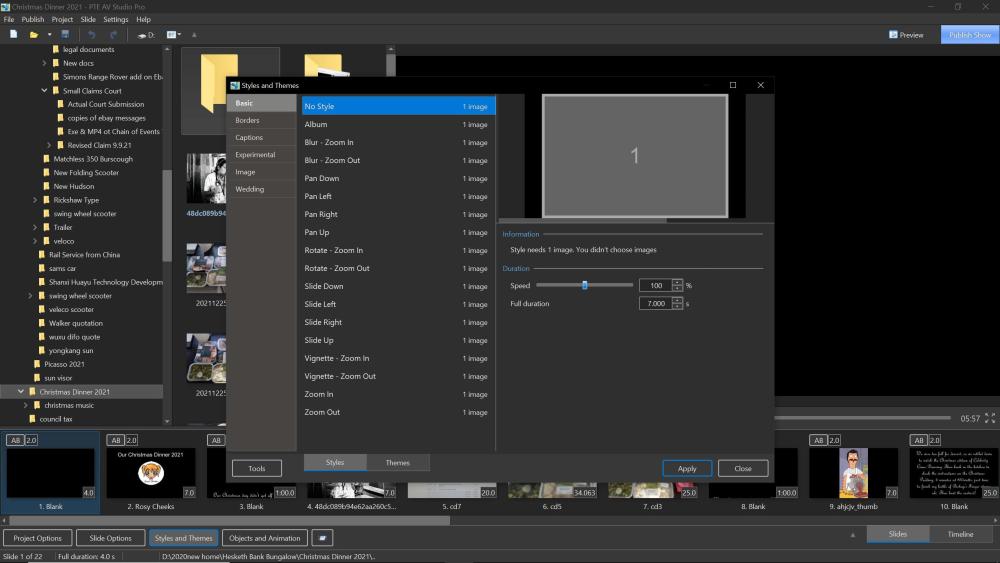Open the Publish menu
Screen dimensions: 1000x563
pos(33,20)
